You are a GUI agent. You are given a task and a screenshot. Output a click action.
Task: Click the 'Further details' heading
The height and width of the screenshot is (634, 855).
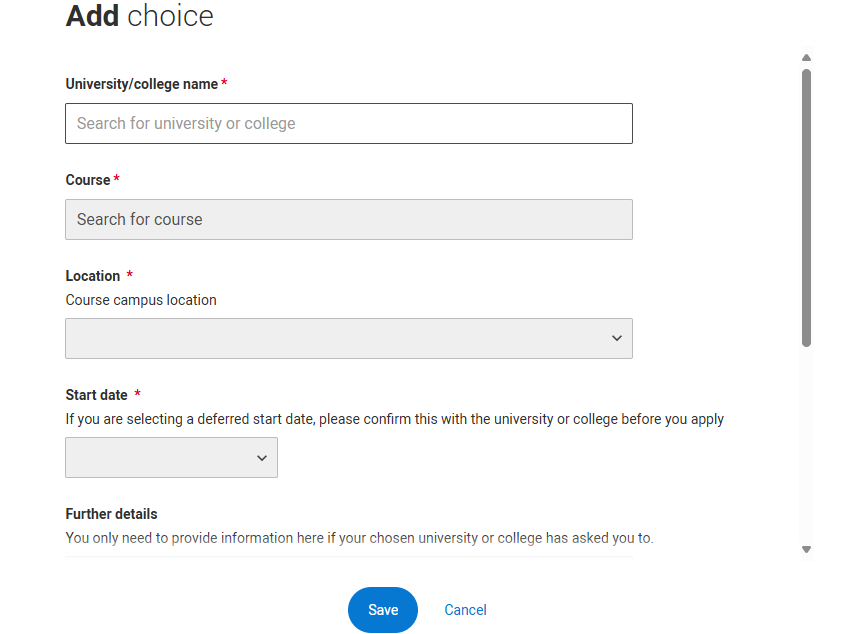111,514
